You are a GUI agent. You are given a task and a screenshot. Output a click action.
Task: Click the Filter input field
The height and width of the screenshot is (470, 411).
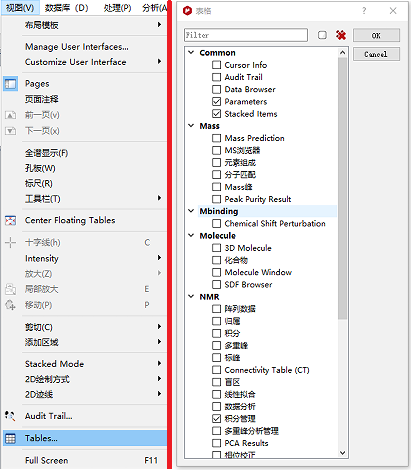[x=246, y=35]
